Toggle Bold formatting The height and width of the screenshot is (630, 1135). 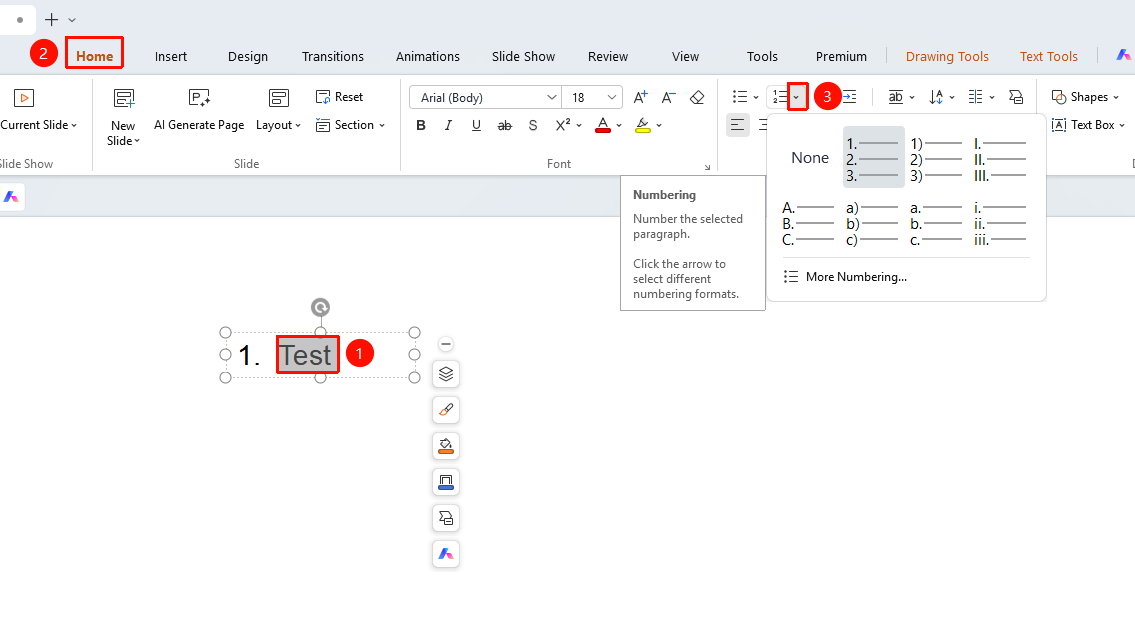(x=421, y=125)
